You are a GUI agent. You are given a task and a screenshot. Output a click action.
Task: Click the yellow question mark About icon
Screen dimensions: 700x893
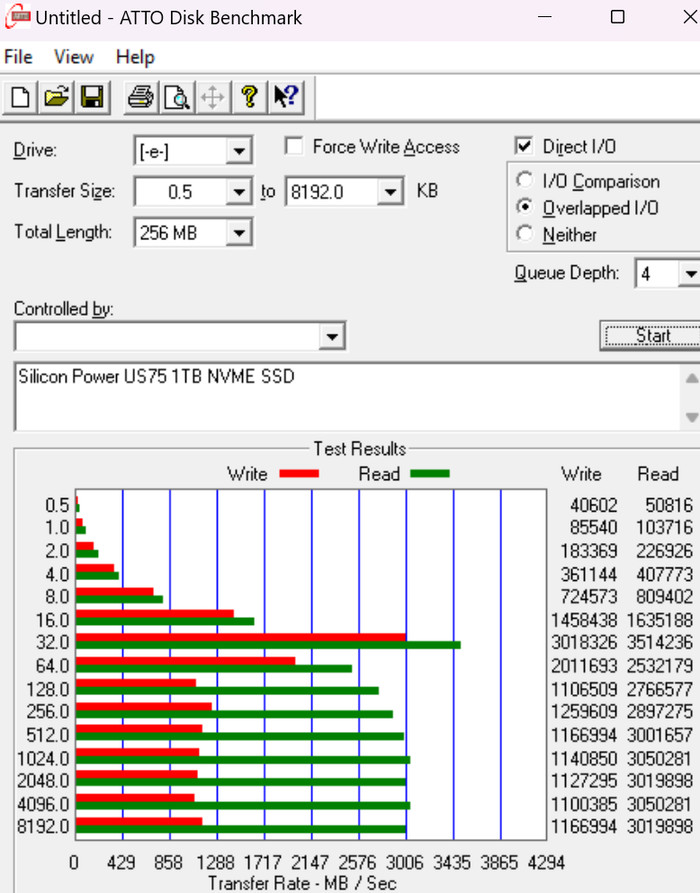249,97
